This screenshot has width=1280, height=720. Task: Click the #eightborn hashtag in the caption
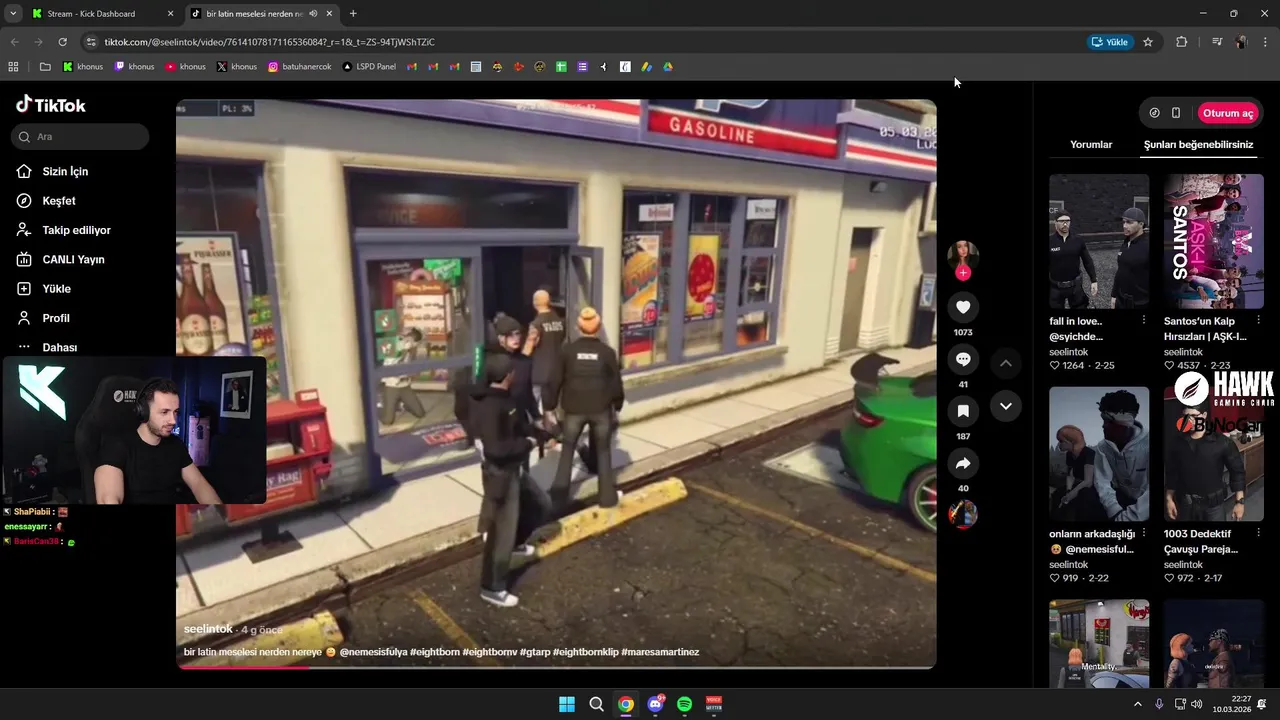pos(435,652)
